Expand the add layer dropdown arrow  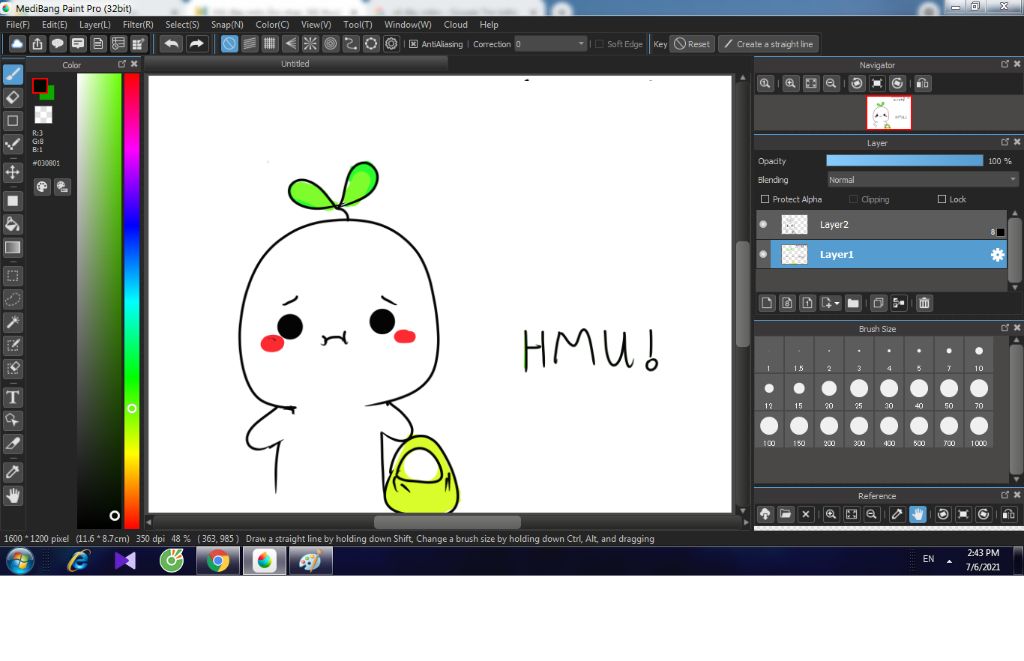tap(837, 304)
